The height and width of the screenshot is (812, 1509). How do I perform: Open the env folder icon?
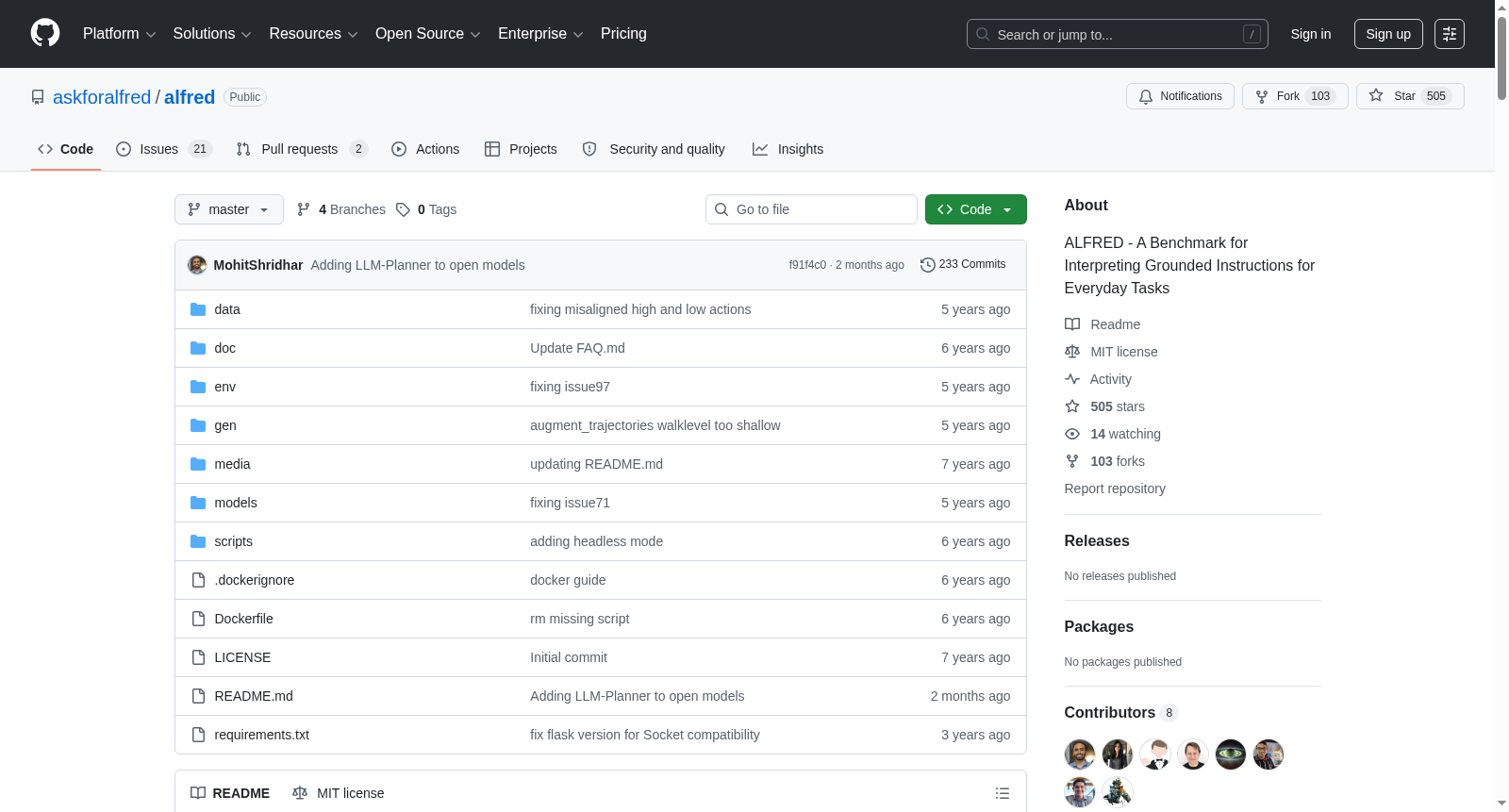pos(198,387)
